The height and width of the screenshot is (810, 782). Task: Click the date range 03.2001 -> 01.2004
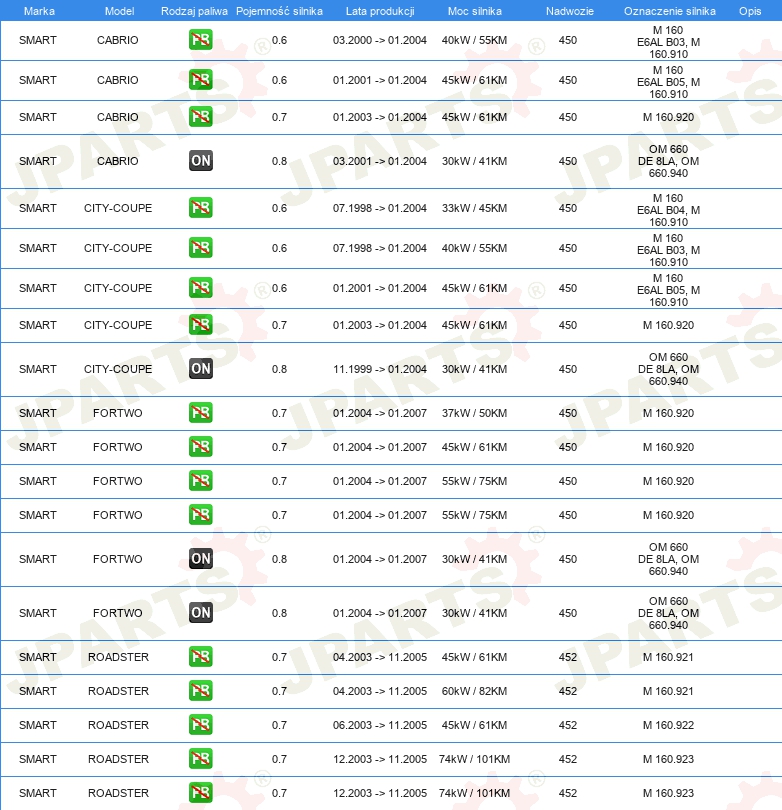pyautogui.click(x=380, y=161)
